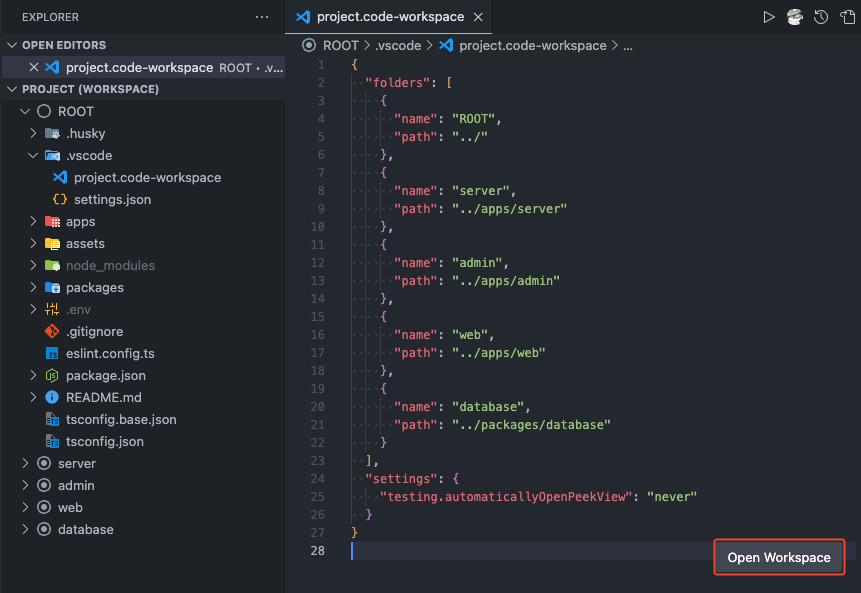Expand the admin workspace folder chevron
This screenshot has height=593, width=861.
25,485
